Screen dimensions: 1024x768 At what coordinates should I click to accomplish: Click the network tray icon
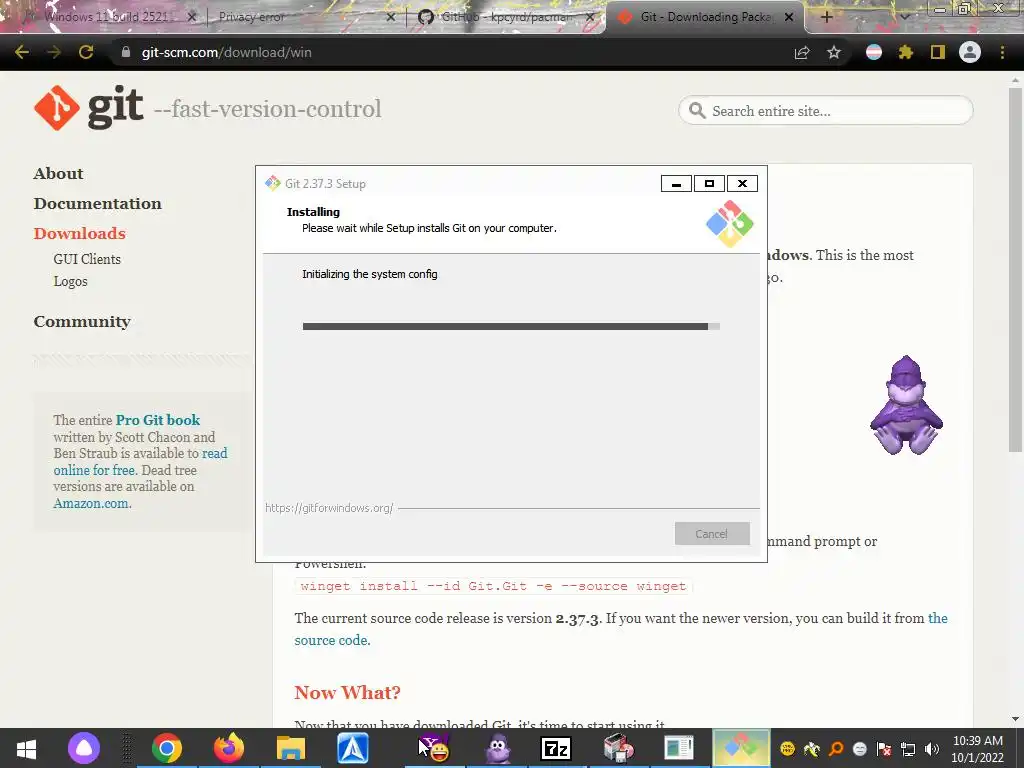click(908, 749)
